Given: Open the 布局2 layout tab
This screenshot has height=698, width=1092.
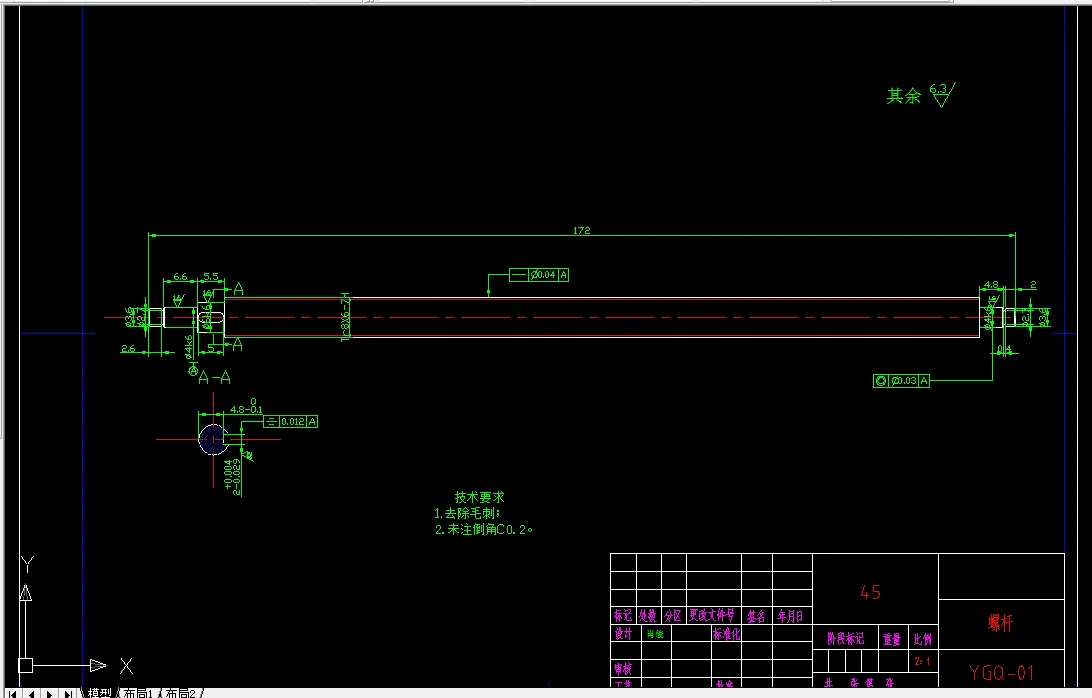Looking at the screenshot, I should click(x=180, y=693).
